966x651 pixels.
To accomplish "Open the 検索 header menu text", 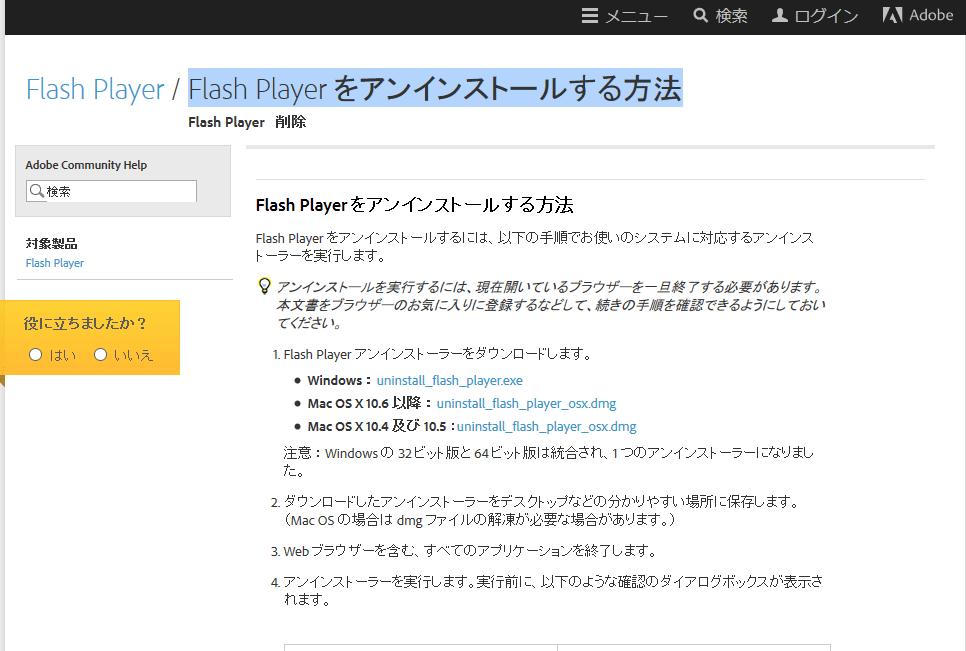I will [731, 16].
